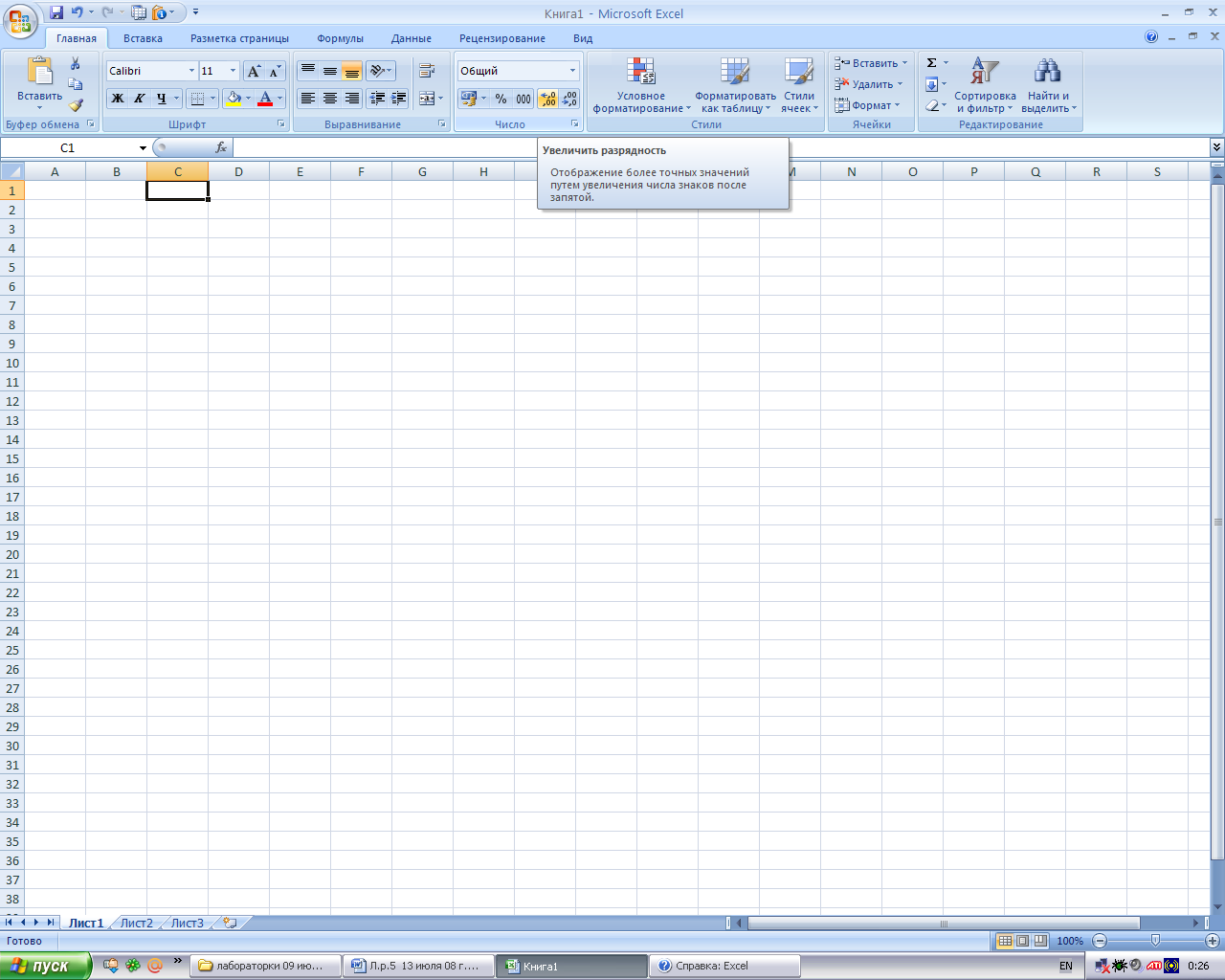The width and height of the screenshot is (1225, 980).
Task: Apply yellow fill color bucket
Action: [234, 98]
